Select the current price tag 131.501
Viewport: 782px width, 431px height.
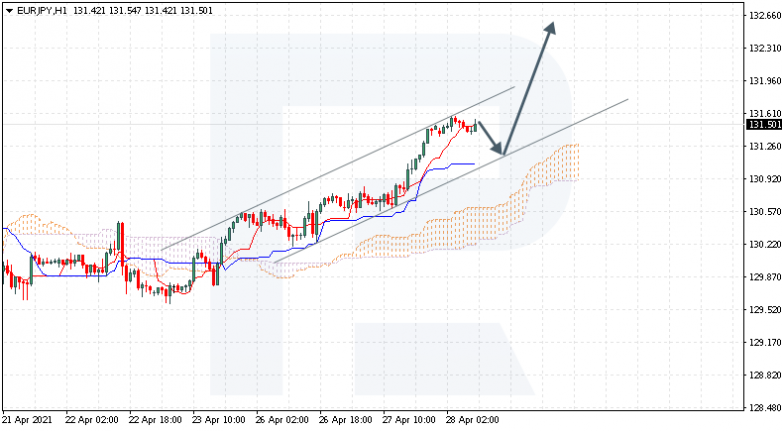tap(764, 125)
